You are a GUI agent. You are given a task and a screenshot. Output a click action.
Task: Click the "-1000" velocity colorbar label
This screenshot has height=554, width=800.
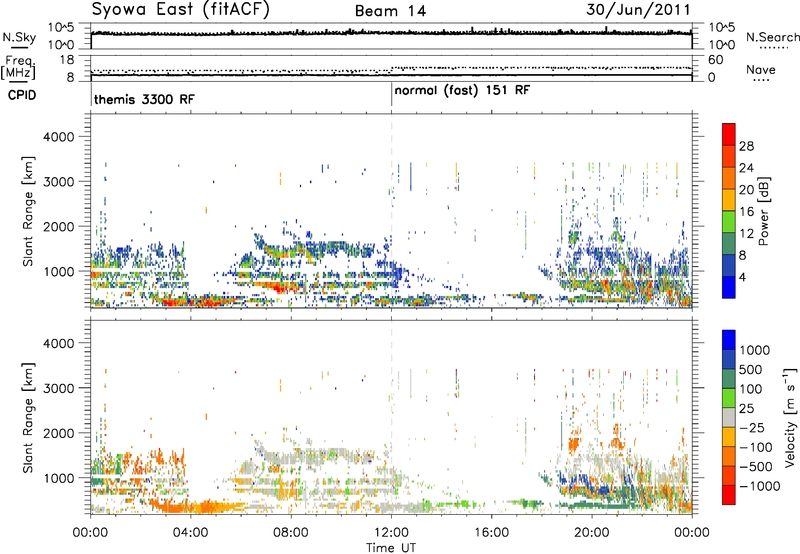[760, 486]
